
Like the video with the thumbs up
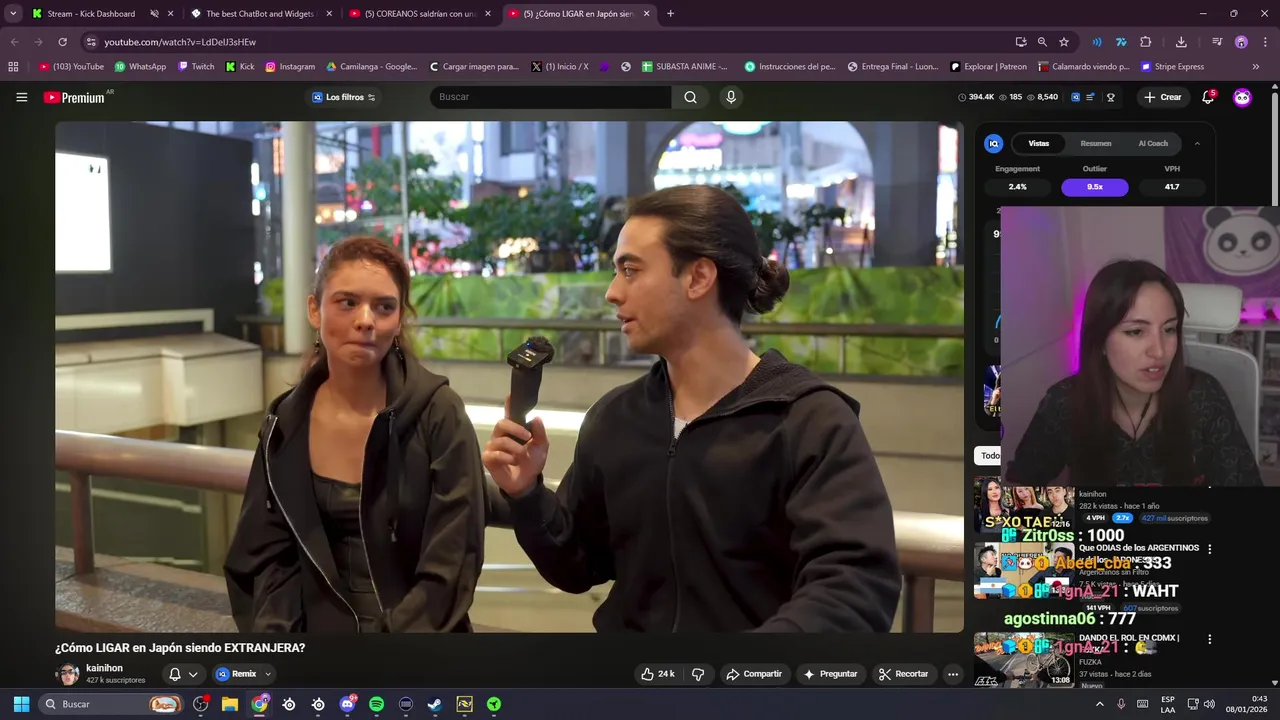(657, 674)
